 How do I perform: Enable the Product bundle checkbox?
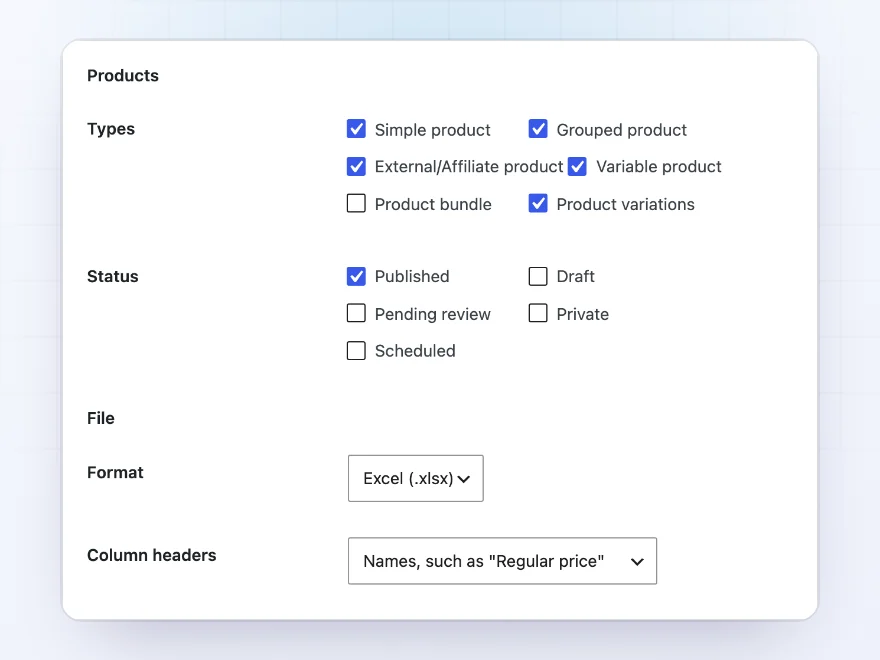tap(356, 204)
